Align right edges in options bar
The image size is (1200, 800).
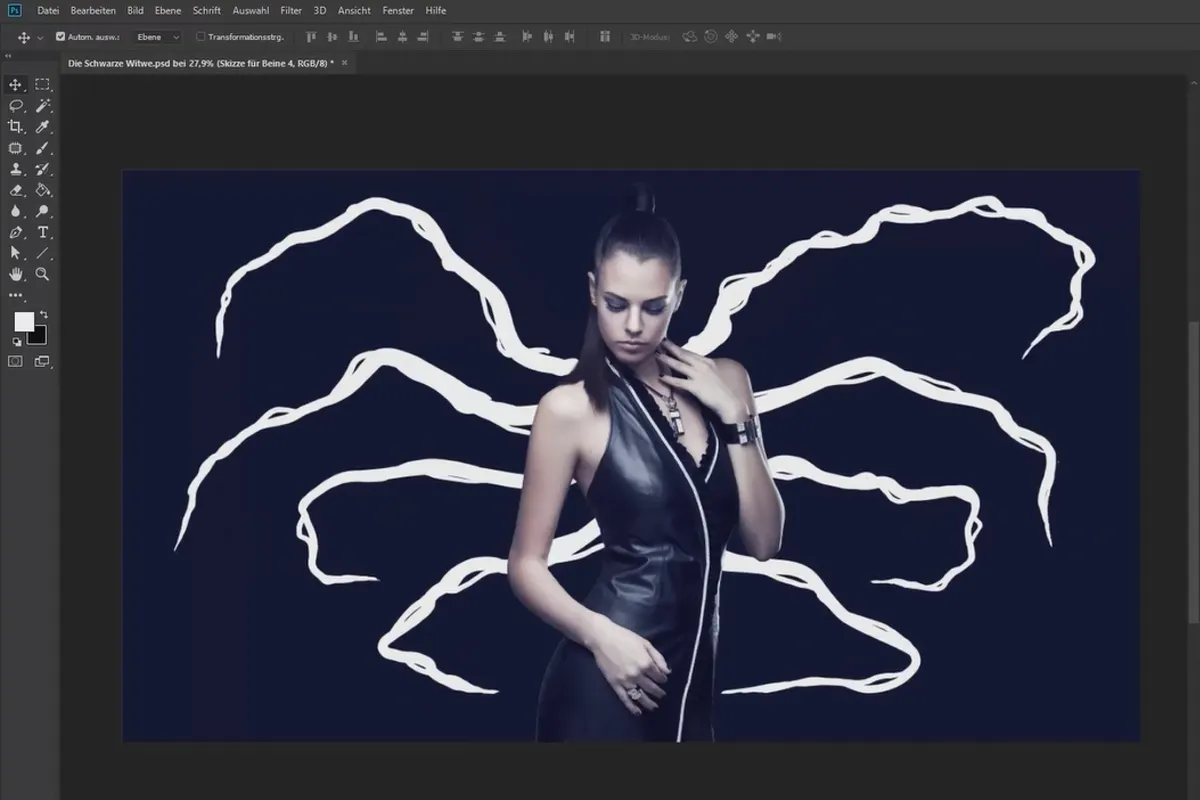[x=421, y=37]
